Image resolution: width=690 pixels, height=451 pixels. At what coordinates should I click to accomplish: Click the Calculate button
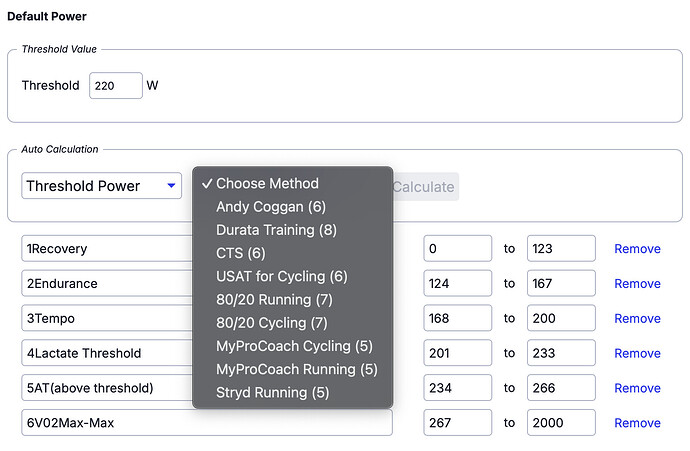click(x=425, y=187)
